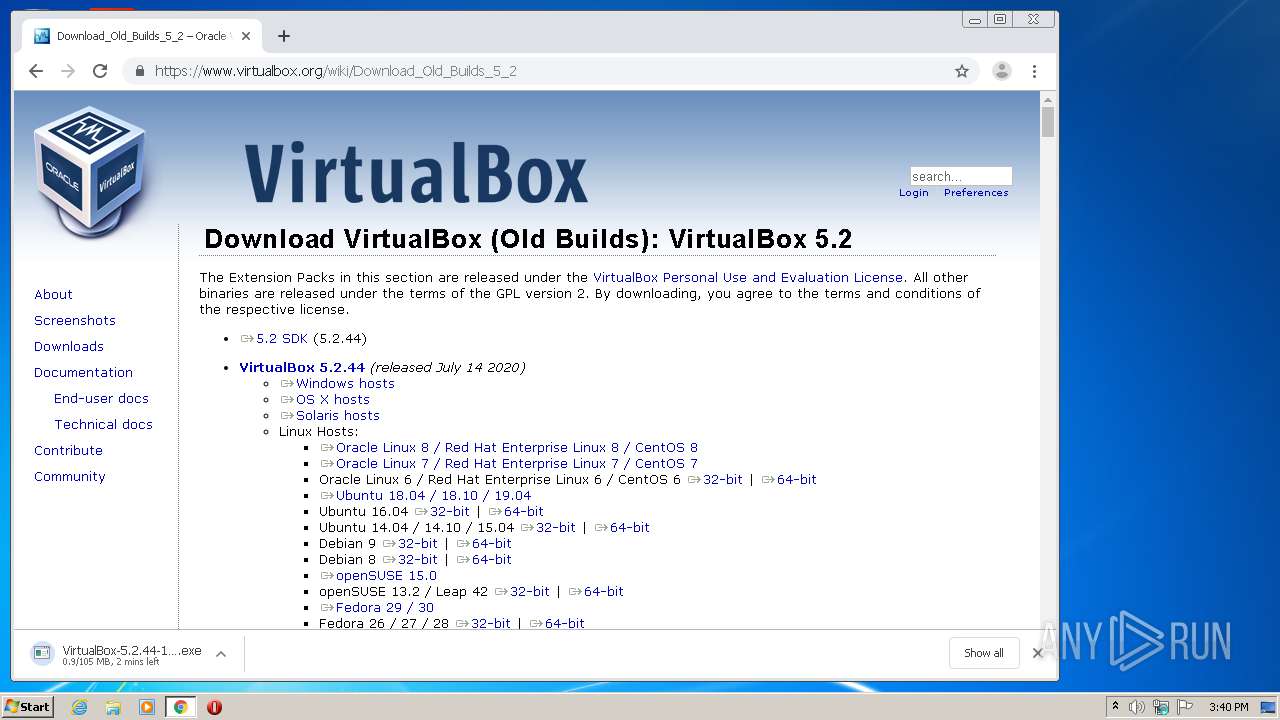
Task: Show hidden system tray icons
Action: tap(1115, 707)
